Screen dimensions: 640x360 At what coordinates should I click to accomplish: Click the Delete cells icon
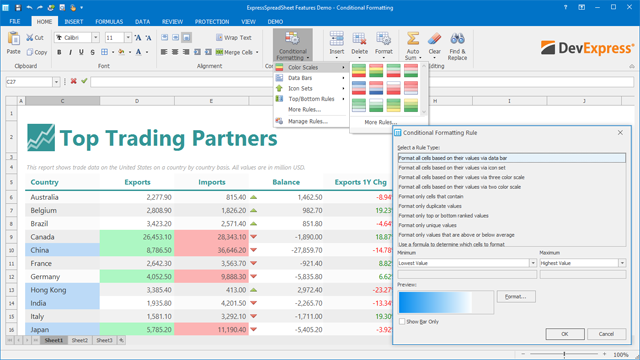point(360,39)
